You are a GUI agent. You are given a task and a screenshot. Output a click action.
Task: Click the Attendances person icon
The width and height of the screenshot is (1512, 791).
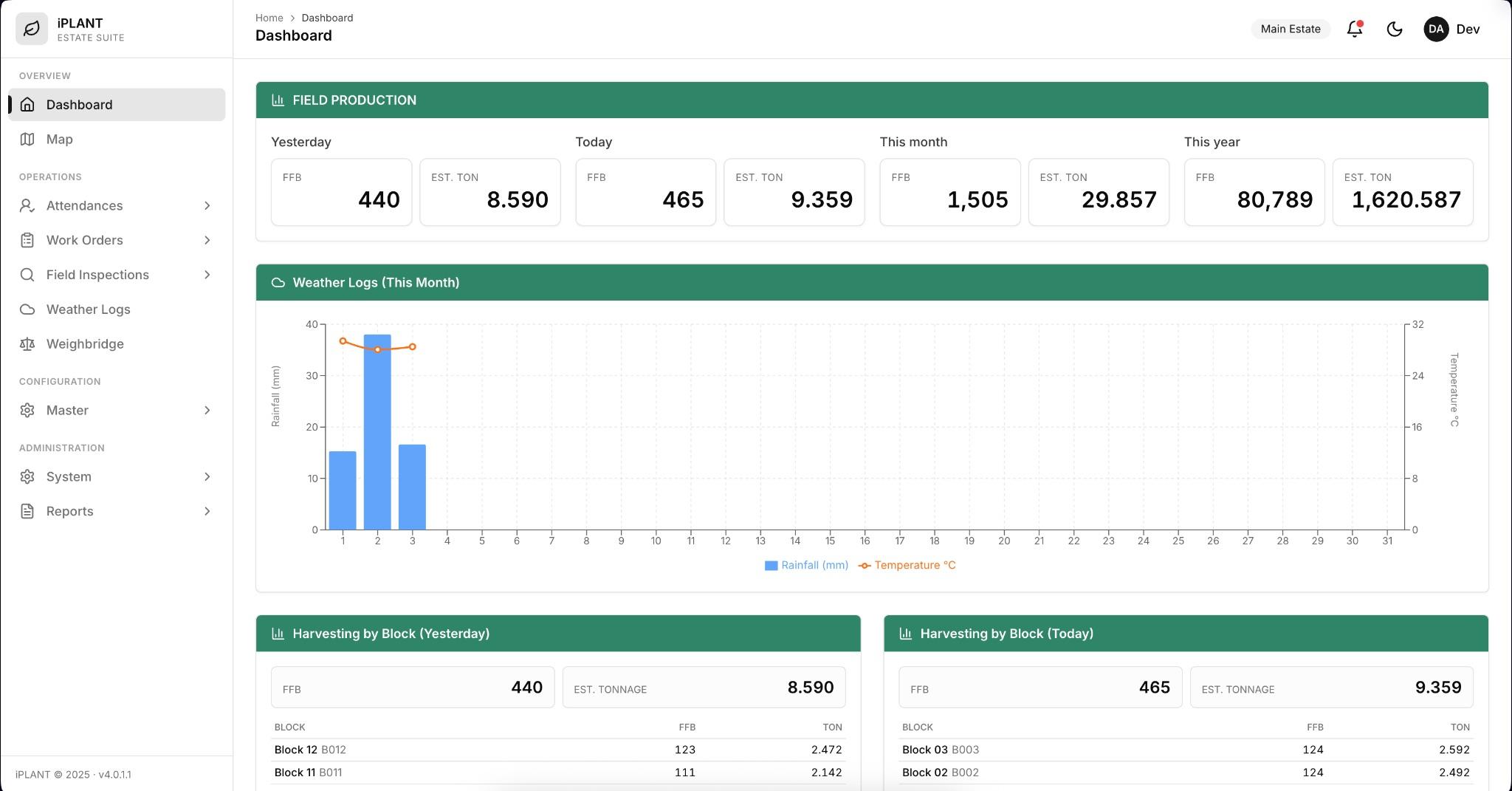click(27, 206)
